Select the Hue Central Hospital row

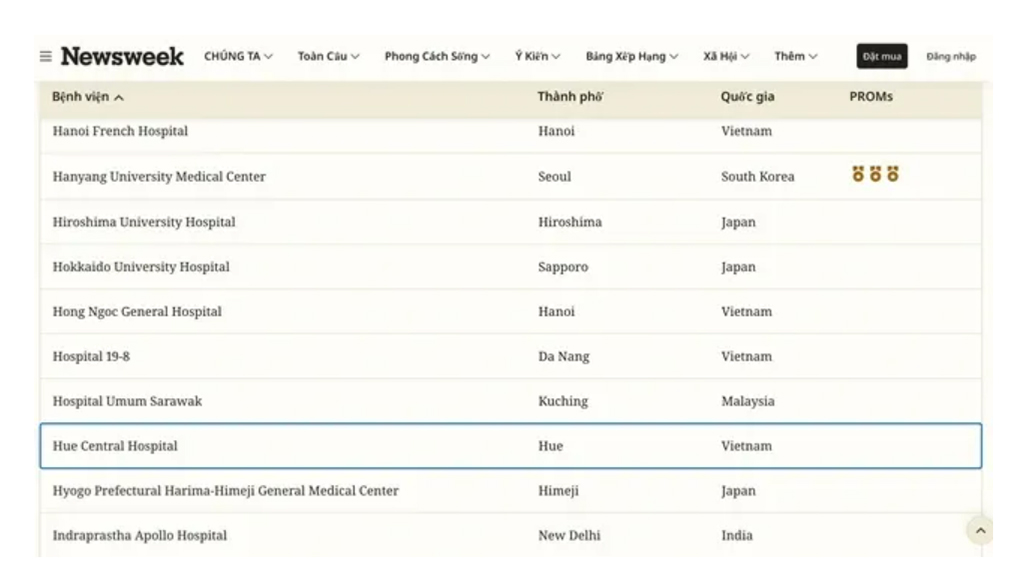pos(511,446)
